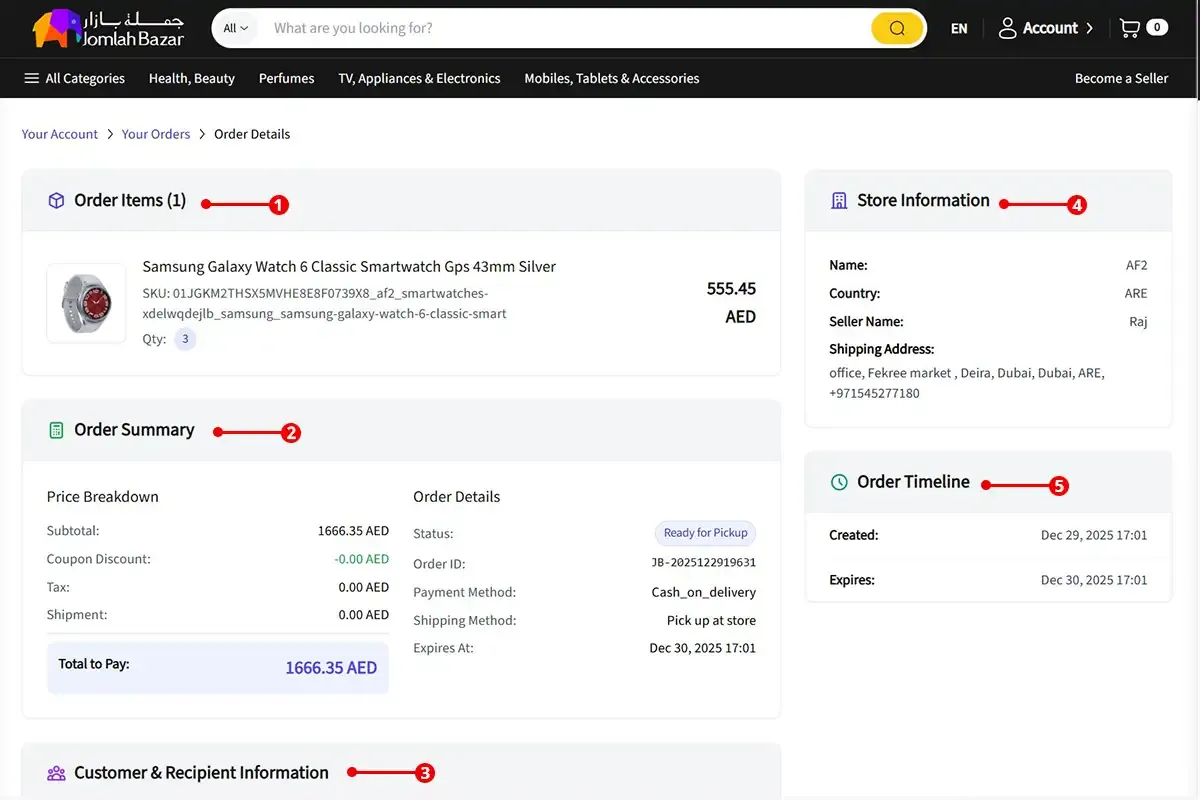The height and width of the screenshot is (800, 1200).
Task: Switch language using the EN selector
Action: coord(959,28)
